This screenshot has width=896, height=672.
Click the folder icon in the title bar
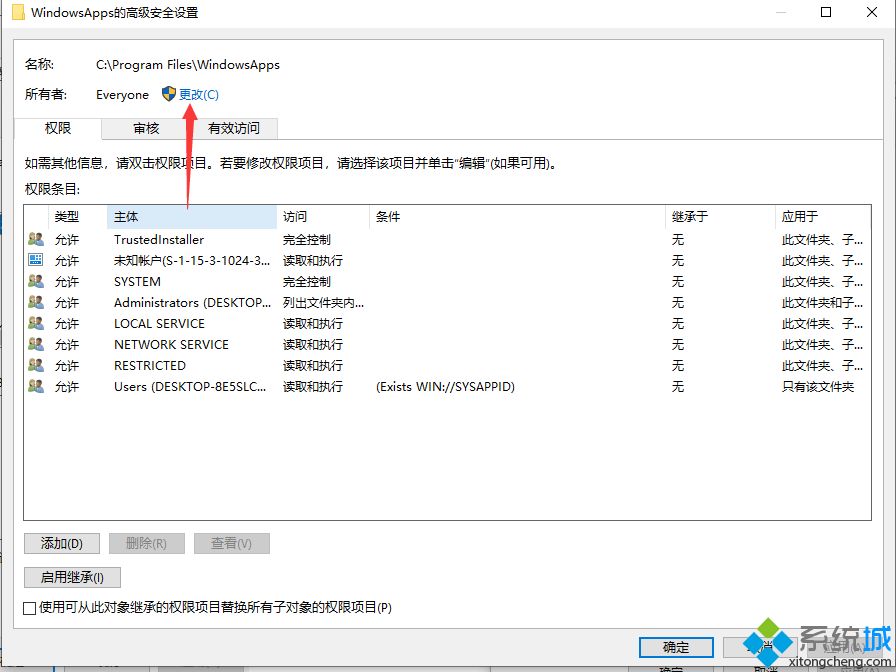tap(18, 13)
